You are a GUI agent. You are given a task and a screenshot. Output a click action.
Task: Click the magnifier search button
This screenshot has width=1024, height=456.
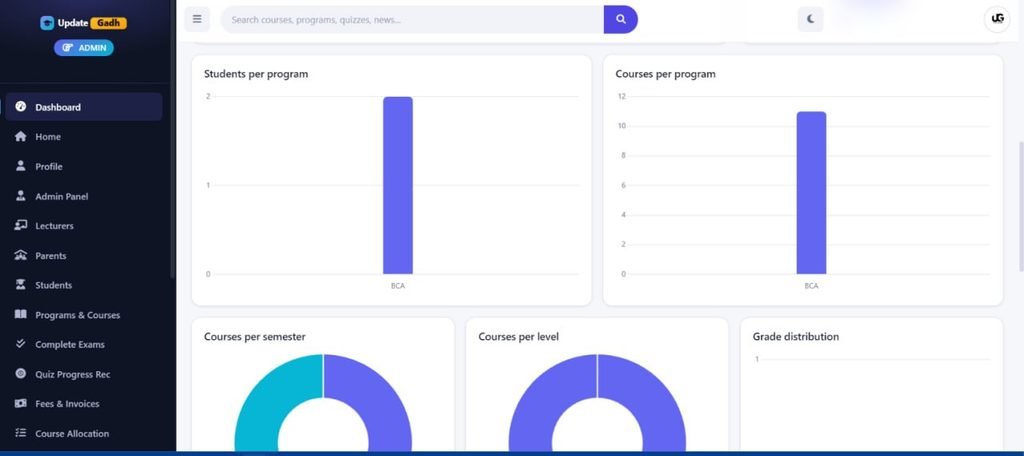tap(620, 20)
